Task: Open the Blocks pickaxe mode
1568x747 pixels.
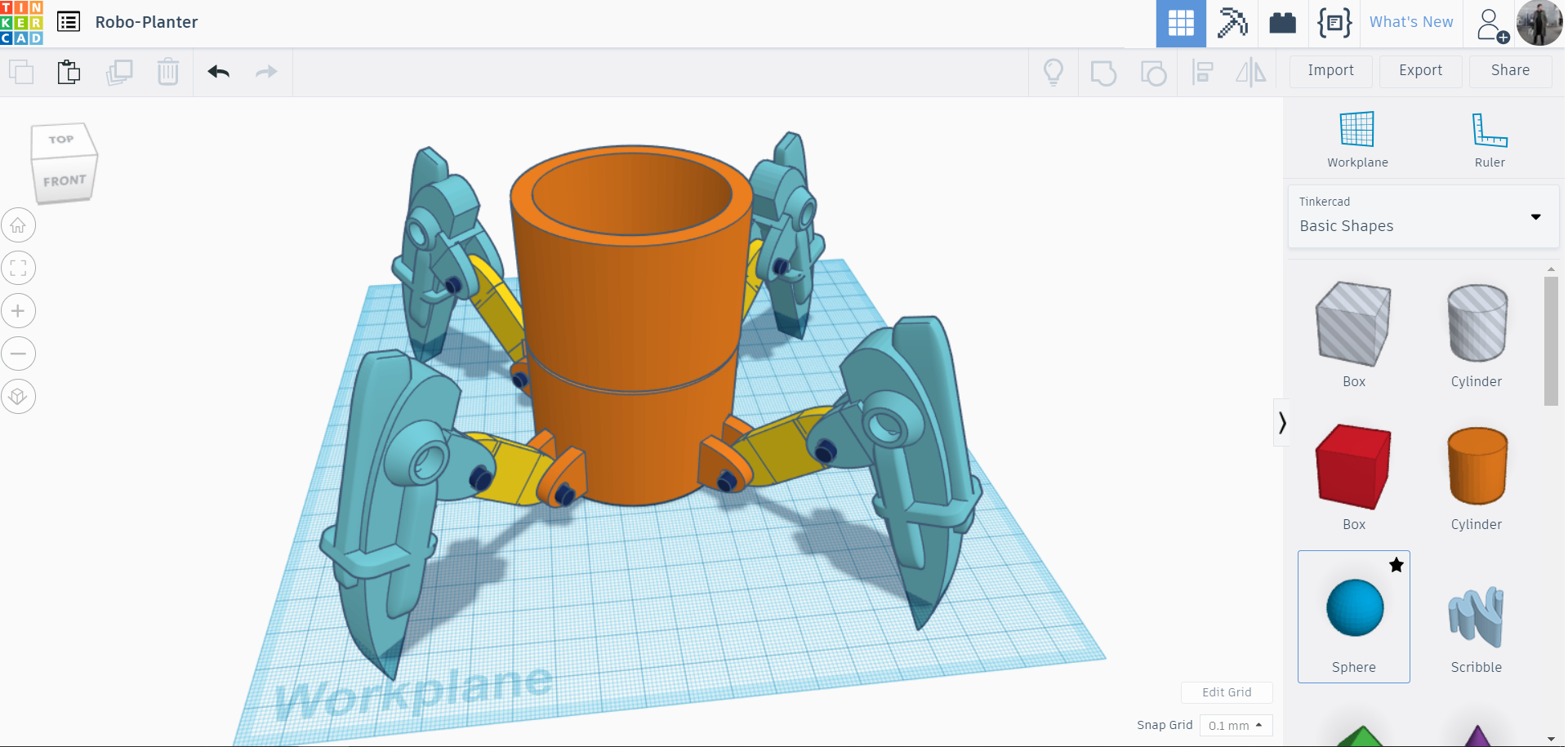Action: point(1232,23)
